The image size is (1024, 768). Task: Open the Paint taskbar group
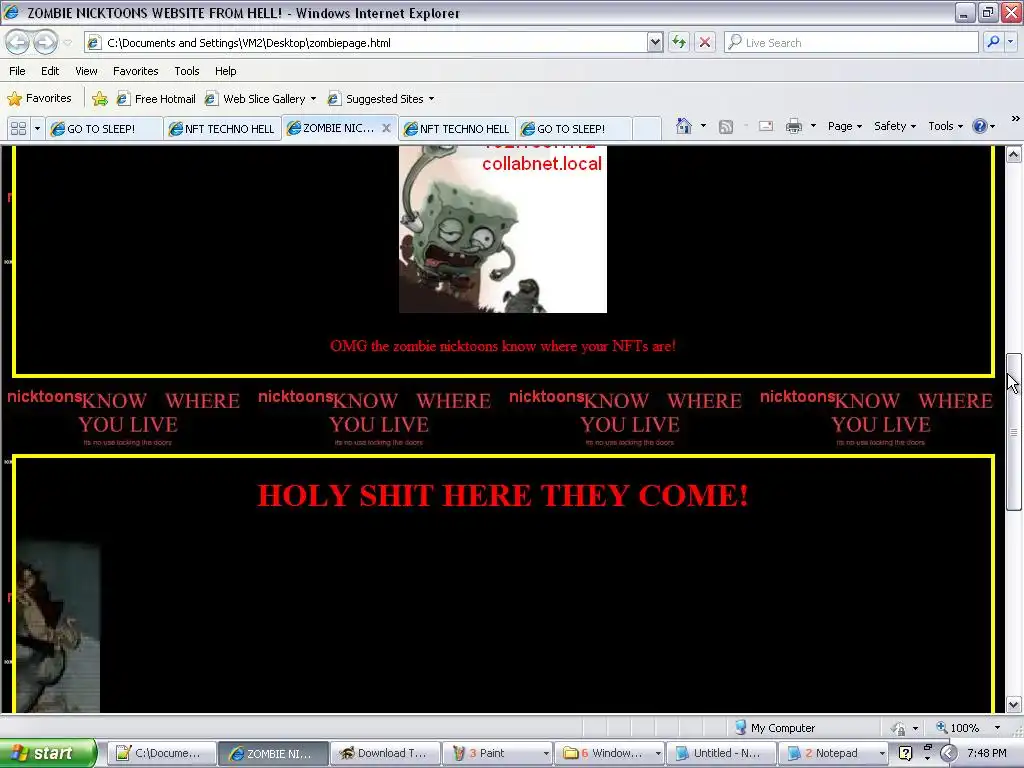click(497, 753)
